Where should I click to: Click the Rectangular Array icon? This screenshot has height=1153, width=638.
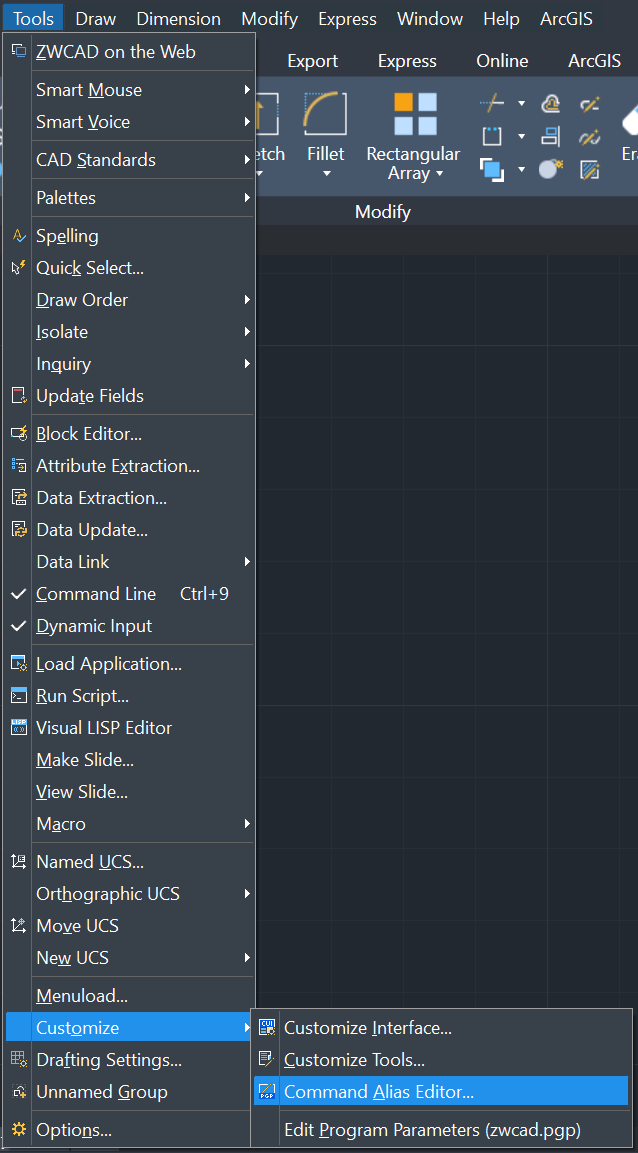tap(415, 114)
